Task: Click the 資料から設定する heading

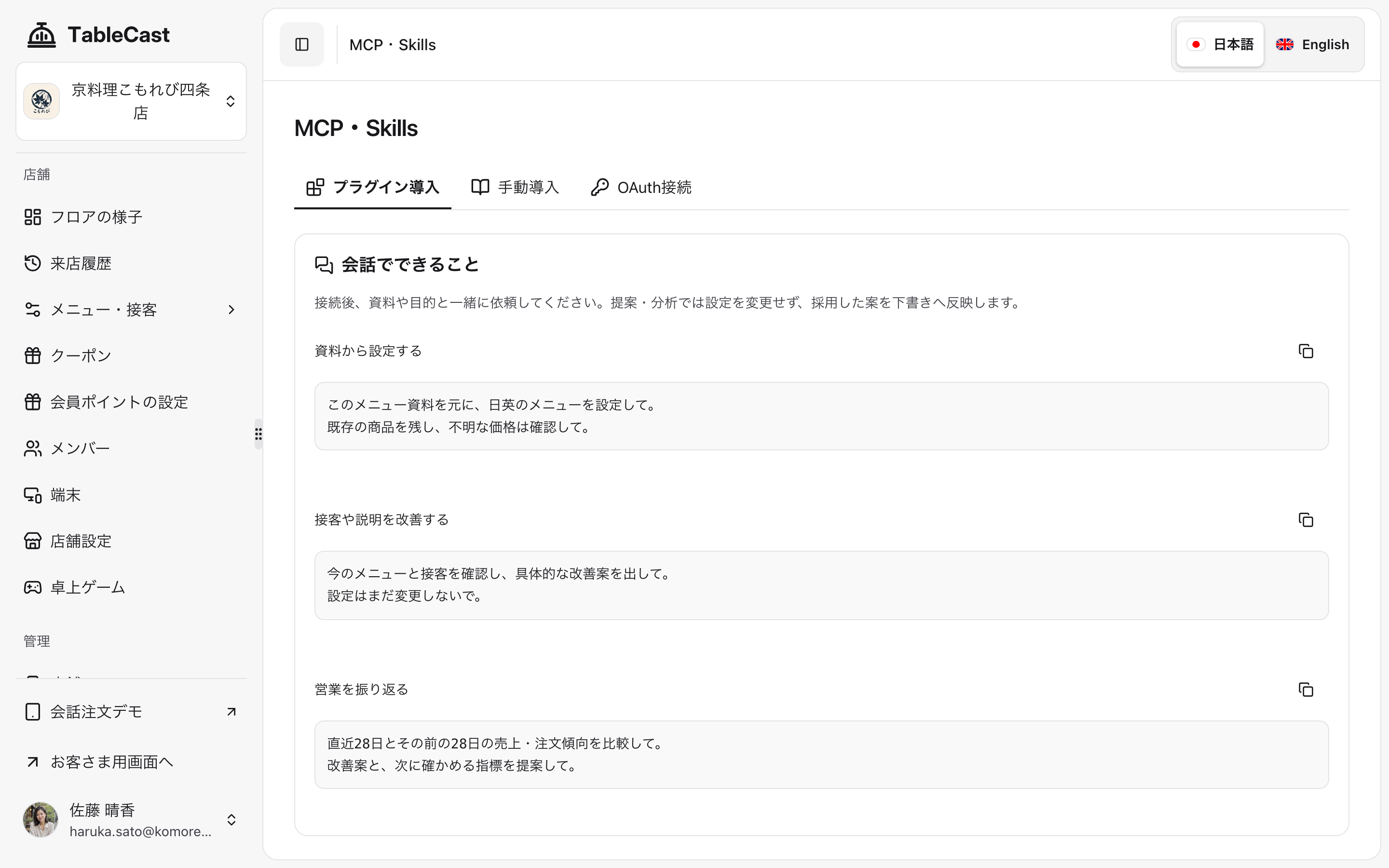Action: 368,351
